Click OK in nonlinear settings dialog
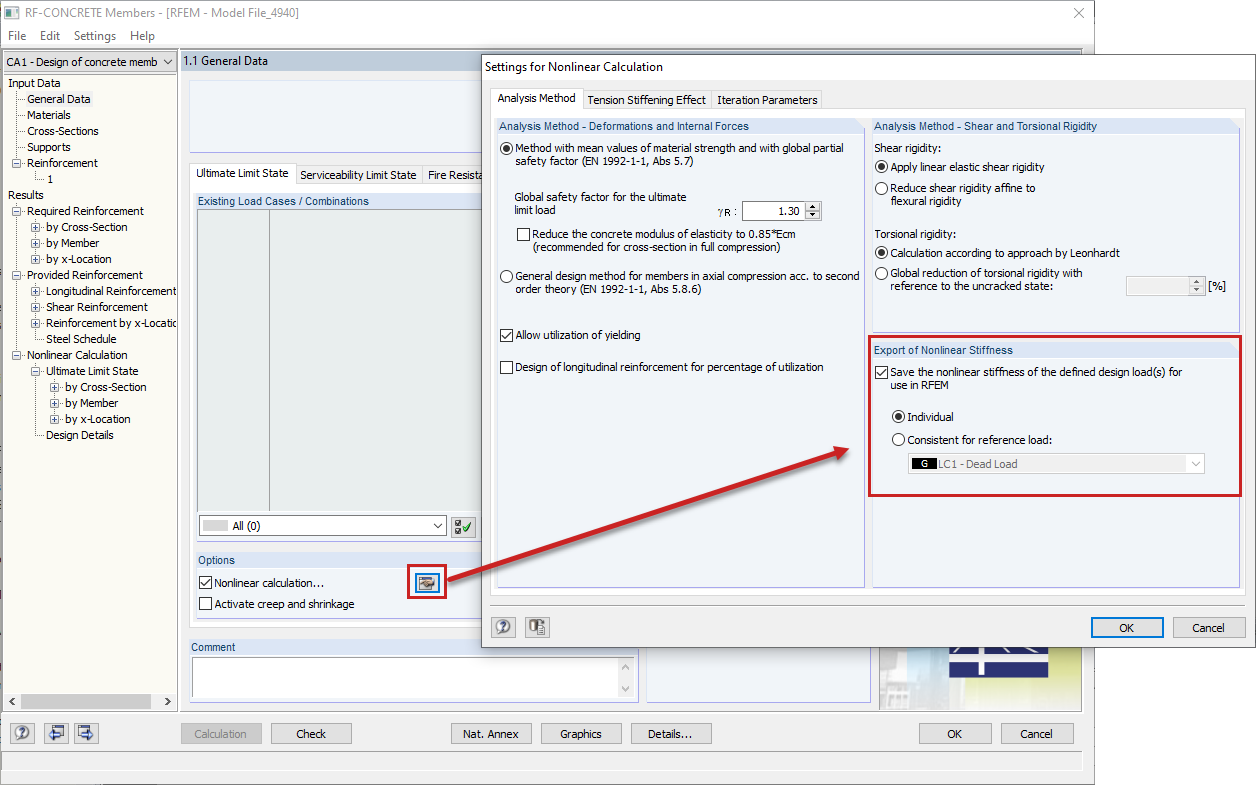Image resolution: width=1256 pixels, height=785 pixels. (1127, 627)
